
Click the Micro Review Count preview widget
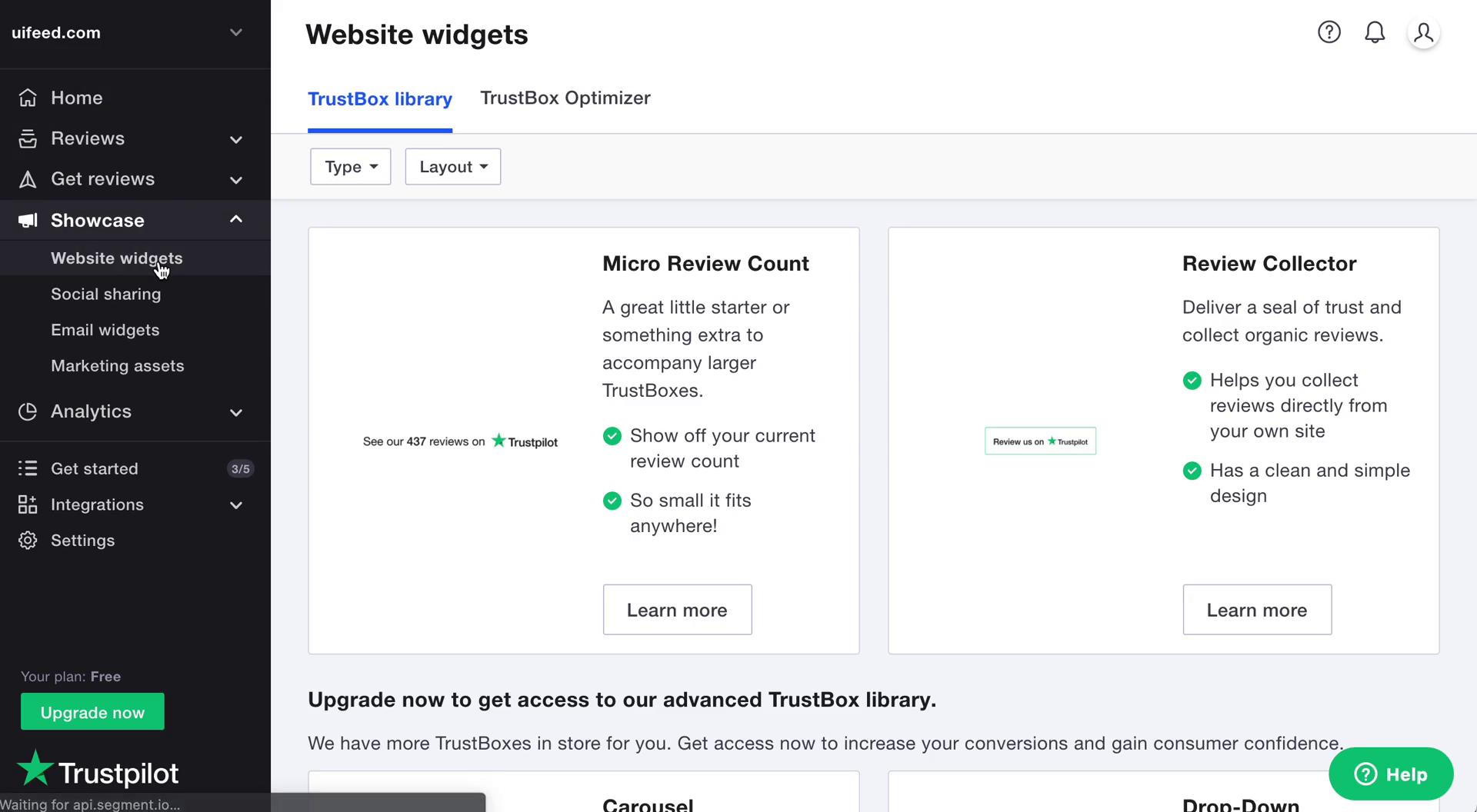[x=460, y=441]
